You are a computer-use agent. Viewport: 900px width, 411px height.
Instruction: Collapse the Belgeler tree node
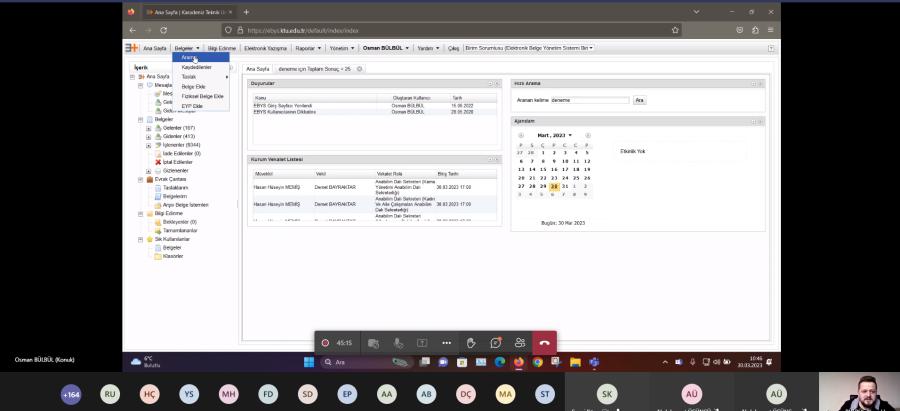[x=141, y=119]
